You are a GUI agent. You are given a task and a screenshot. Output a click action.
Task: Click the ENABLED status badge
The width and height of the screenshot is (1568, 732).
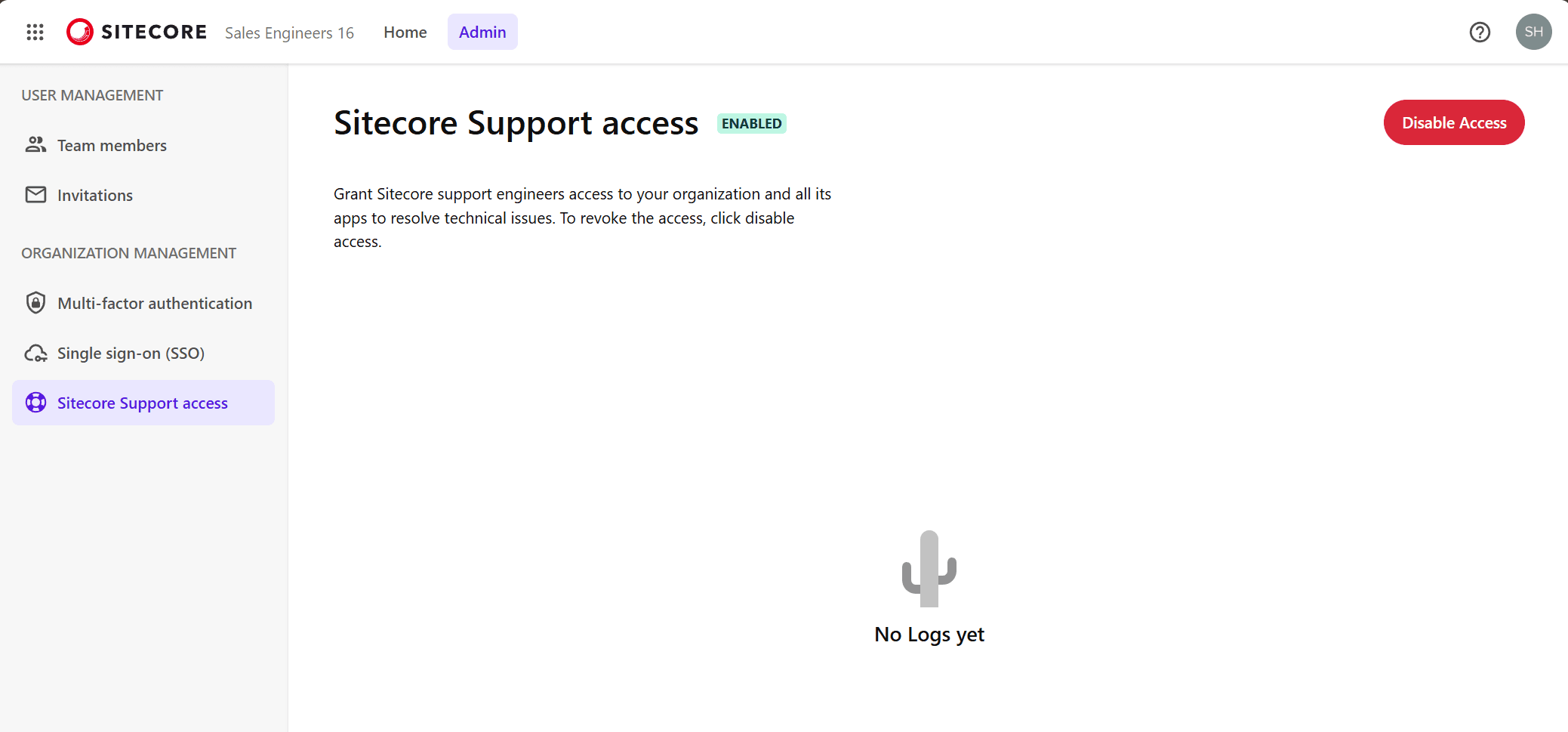(751, 124)
